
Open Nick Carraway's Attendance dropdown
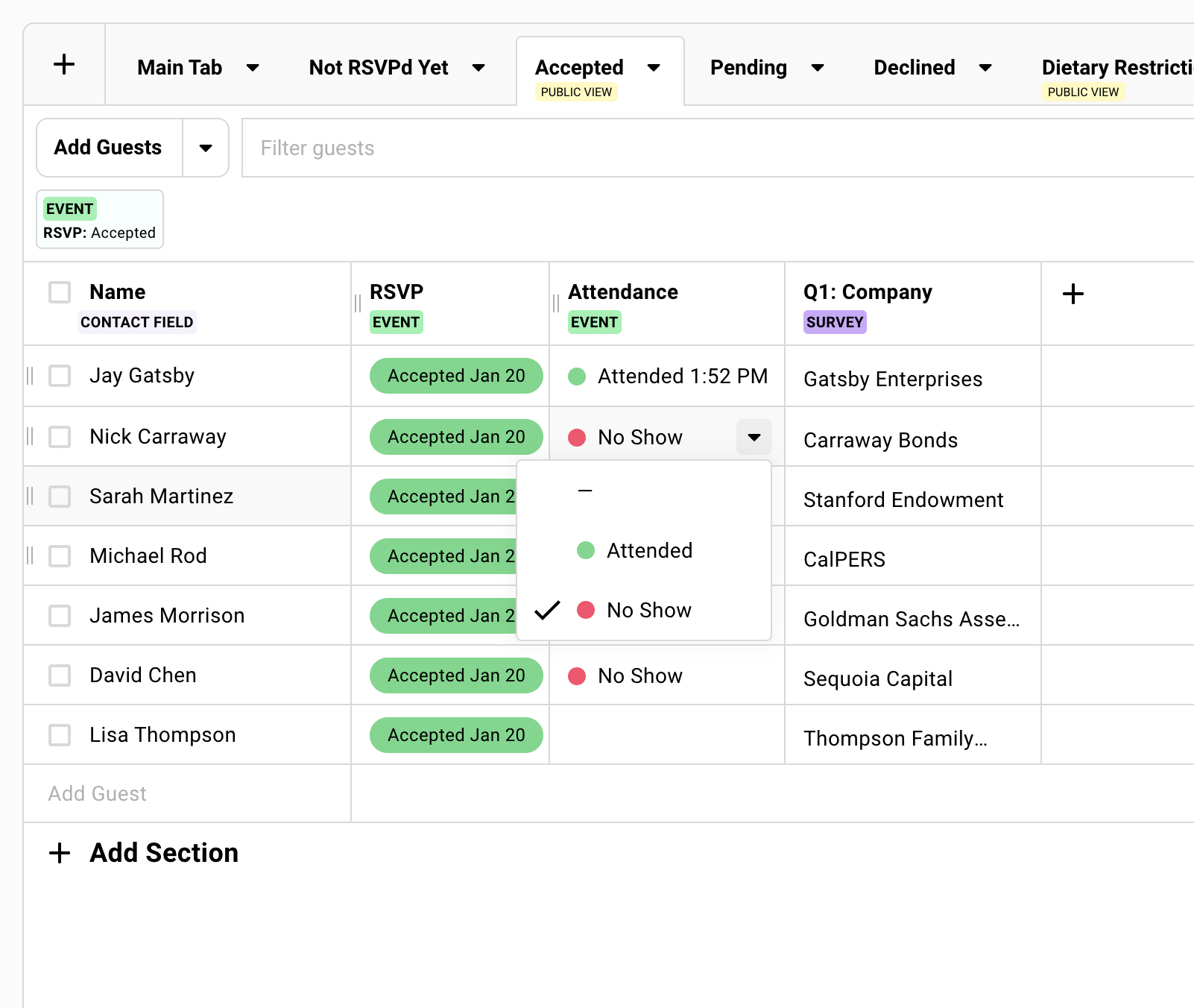(x=754, y=437)
